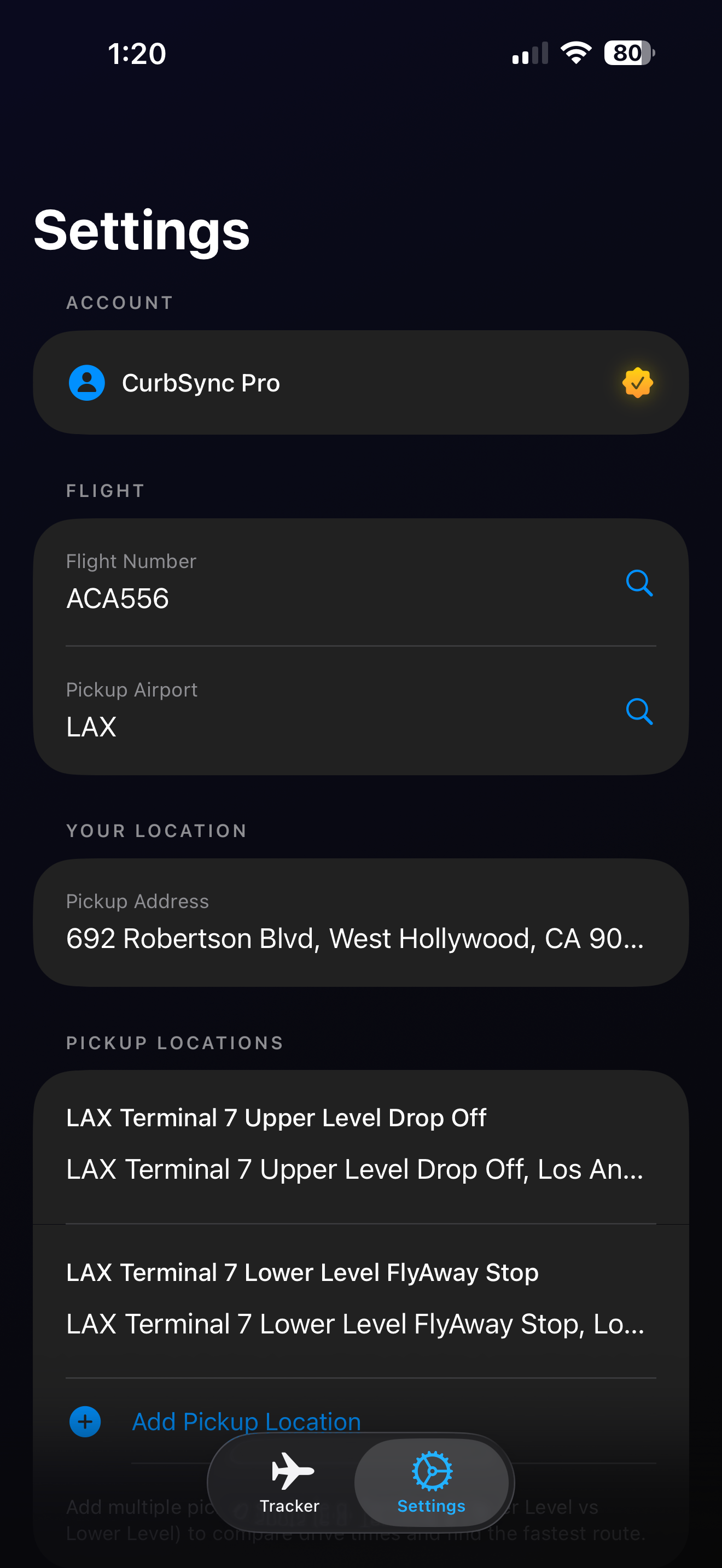The image size is (722, 1568).
Task: Open LAX Terminal 7 Lower Level FlyAway Stop
Action: 361,1301
